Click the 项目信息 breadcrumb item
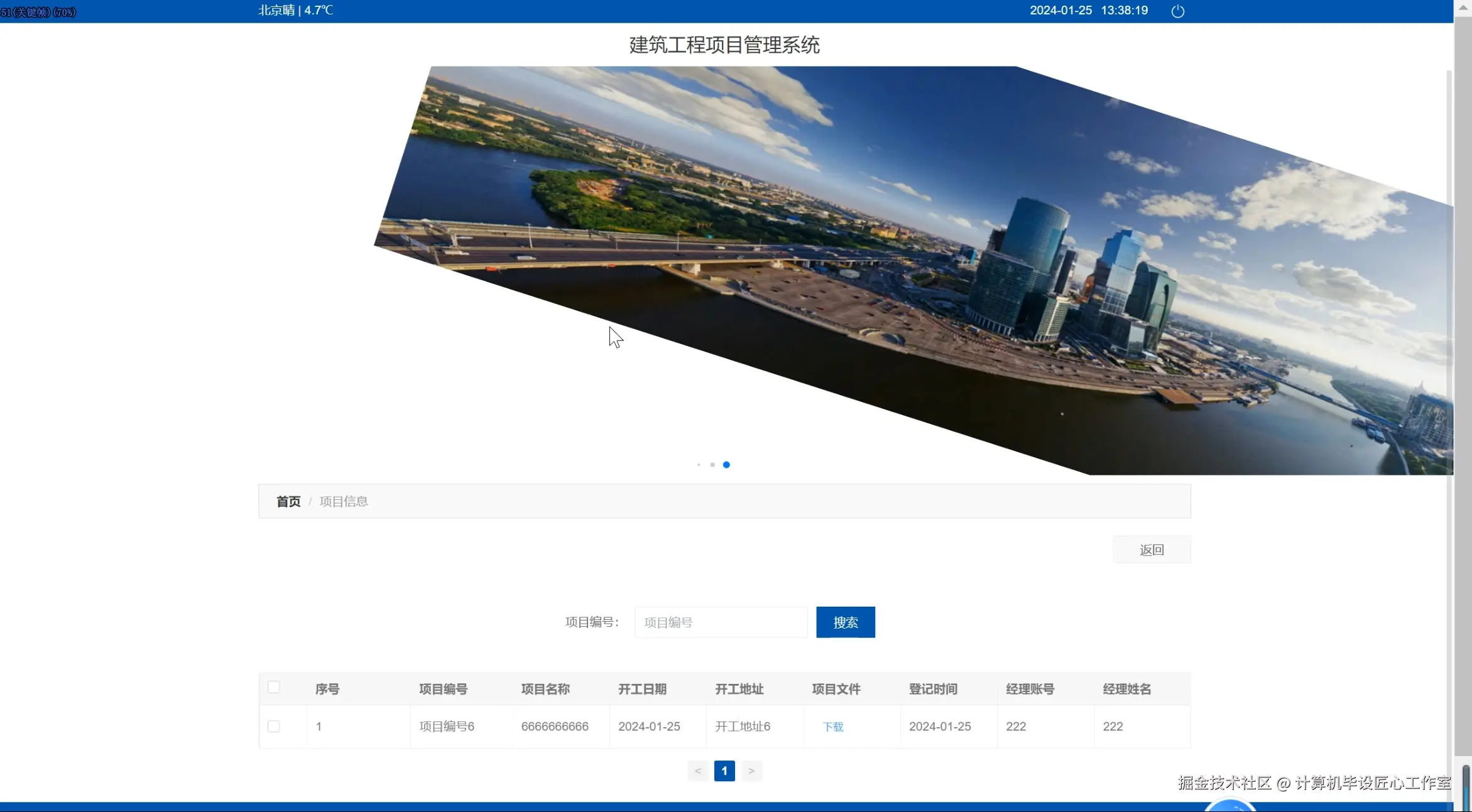The image size is (1472, 812). 344,501
